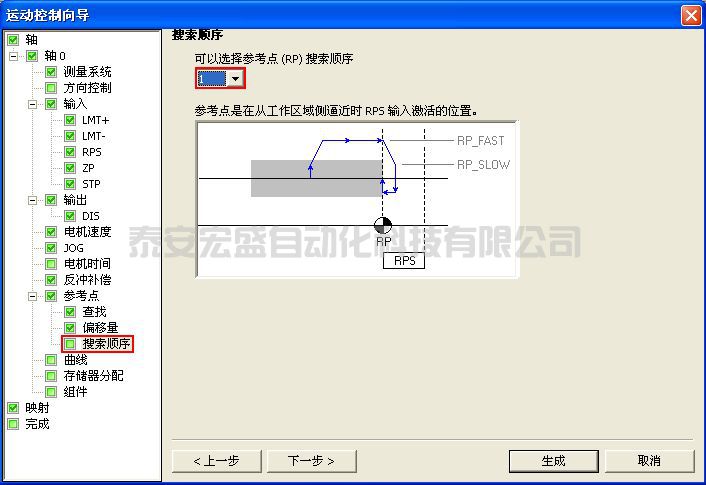The width and height of the screenshot is (706, 485).
Task: Click the empty status icon beside 曲线
Action: tap(51, 360)
